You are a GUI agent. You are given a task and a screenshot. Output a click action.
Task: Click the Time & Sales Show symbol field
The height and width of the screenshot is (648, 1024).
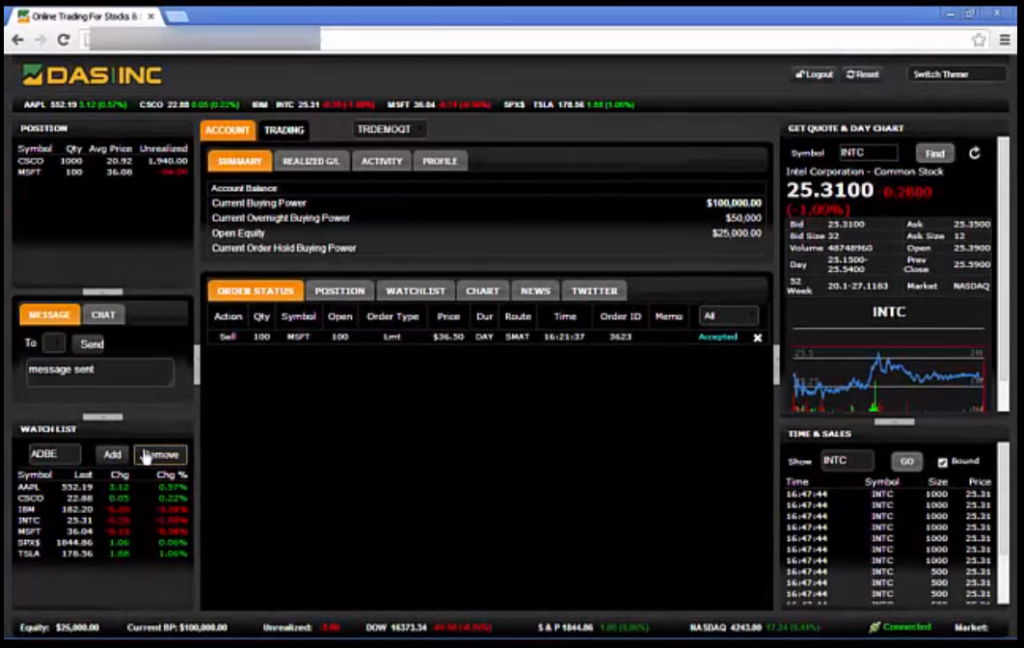[847, 461]
